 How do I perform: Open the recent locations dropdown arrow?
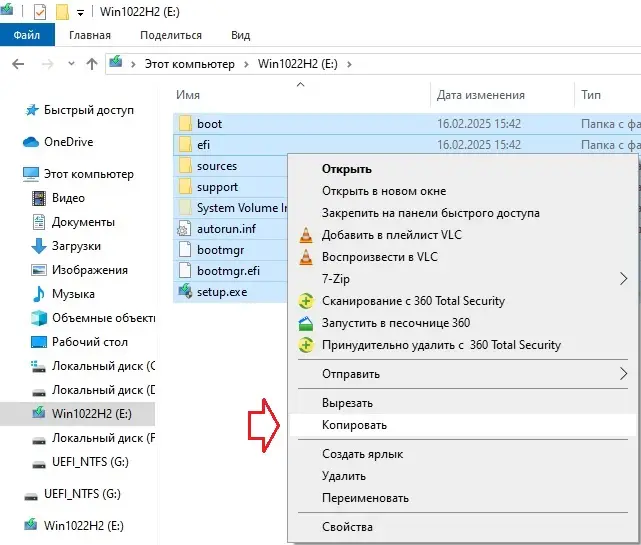click(x=71, y=64)
